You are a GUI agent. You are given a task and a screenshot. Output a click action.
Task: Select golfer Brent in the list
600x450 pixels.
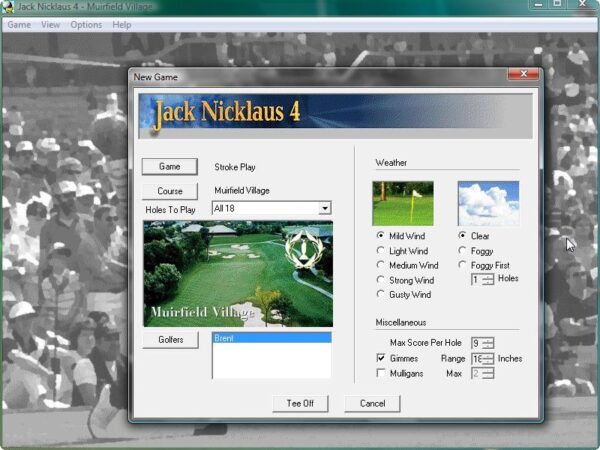(271, 339)
